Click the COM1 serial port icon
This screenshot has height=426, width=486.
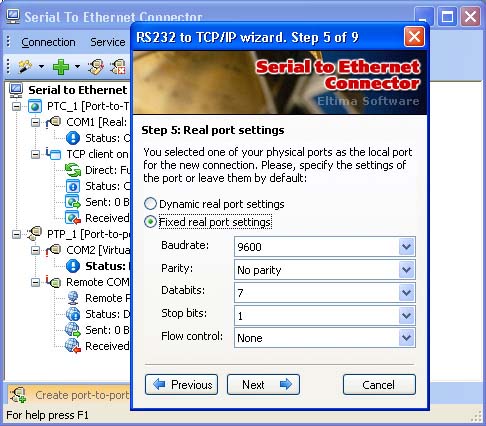53,122
